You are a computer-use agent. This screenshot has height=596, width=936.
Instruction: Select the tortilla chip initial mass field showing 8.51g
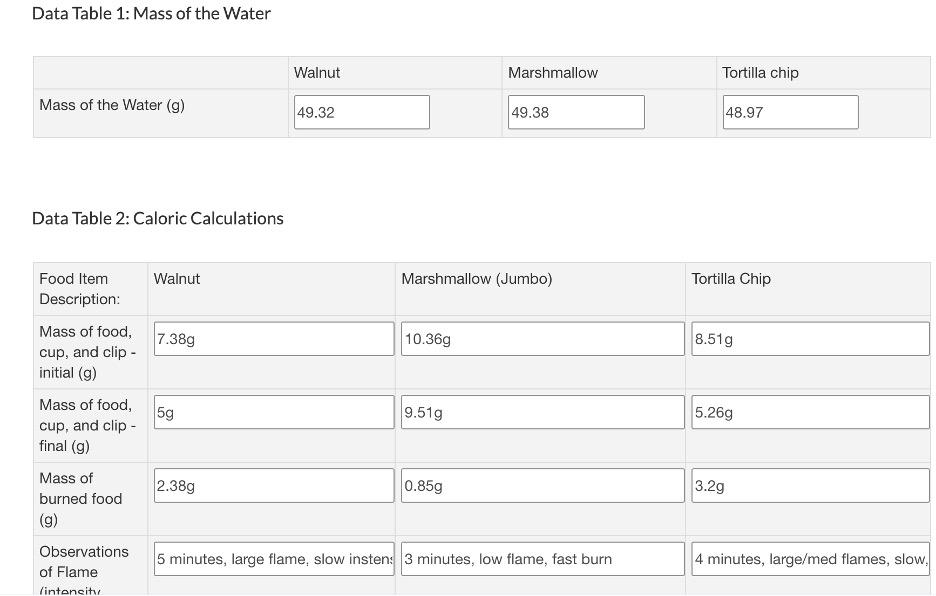coord(810,338)
